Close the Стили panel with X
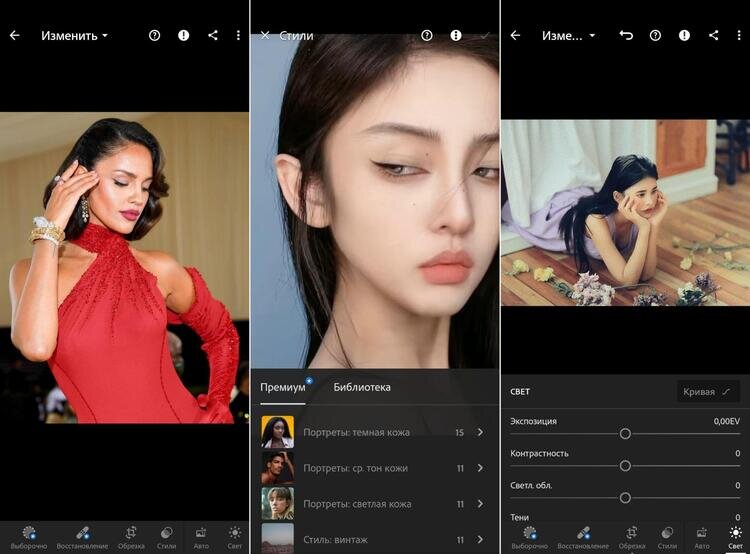The height and width of the screenshot is (554, 750). point(265,35)
